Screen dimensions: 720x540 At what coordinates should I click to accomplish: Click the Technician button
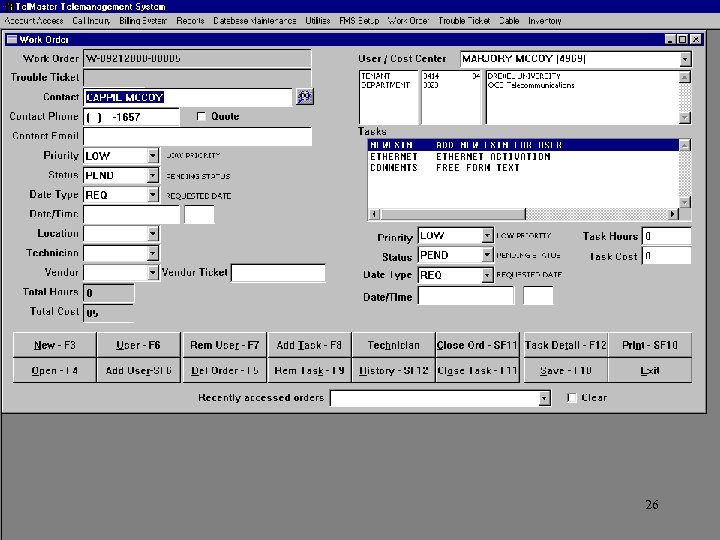coord(394,345)
